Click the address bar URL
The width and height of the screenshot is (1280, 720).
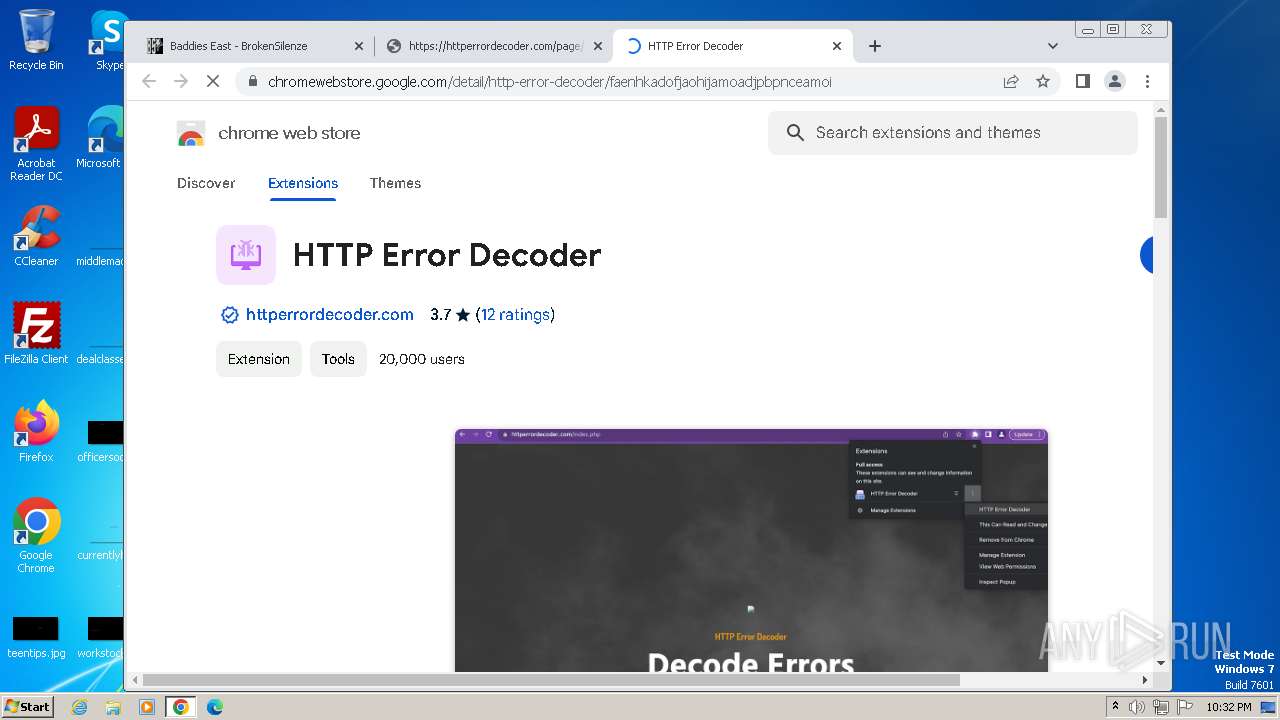(550, 82)
